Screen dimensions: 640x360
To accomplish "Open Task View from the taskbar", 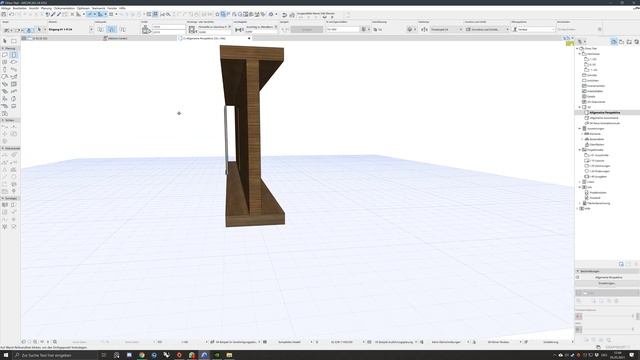I will 104,355.
